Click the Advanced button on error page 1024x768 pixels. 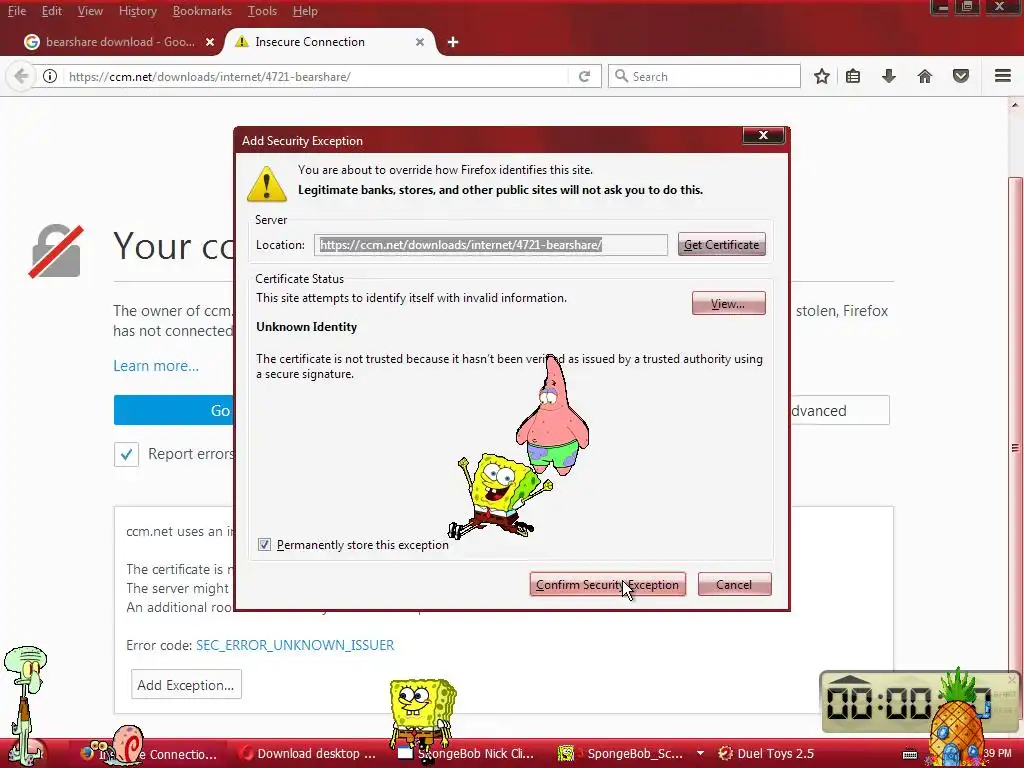point(840,410)
